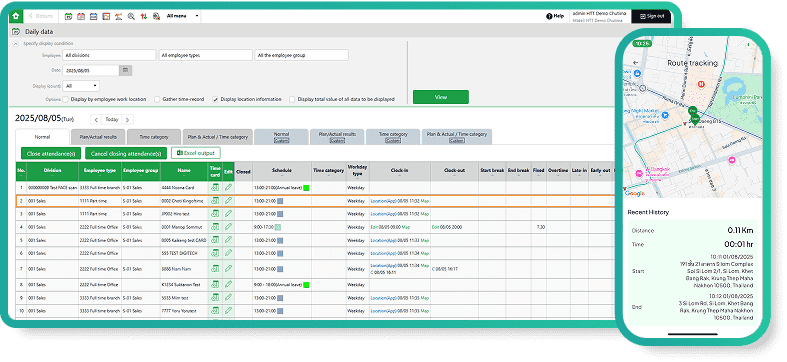Switch to Time category Custom tab
This screenshot has width=787, height=362.
click(392, 137)
